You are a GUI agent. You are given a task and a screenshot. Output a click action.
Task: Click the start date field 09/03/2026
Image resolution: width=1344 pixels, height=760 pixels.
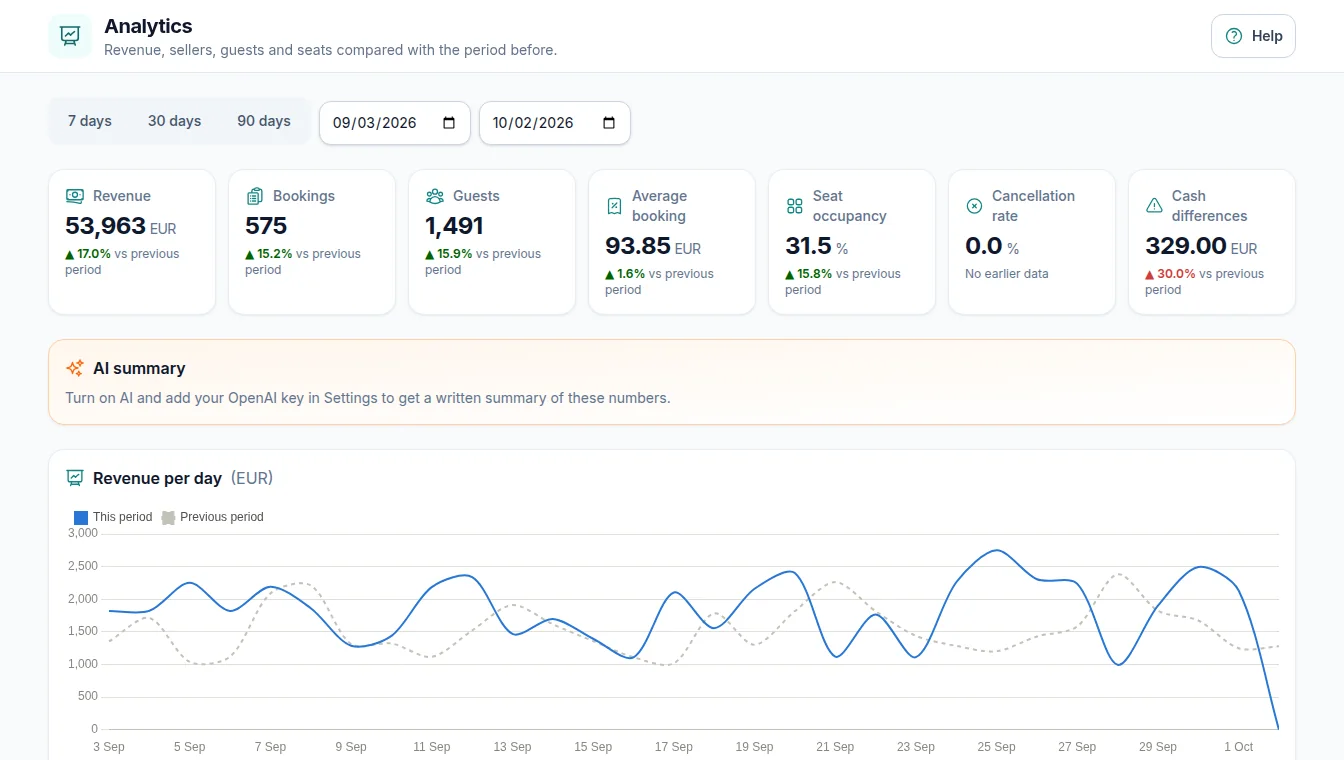click(x=394, y=123)
